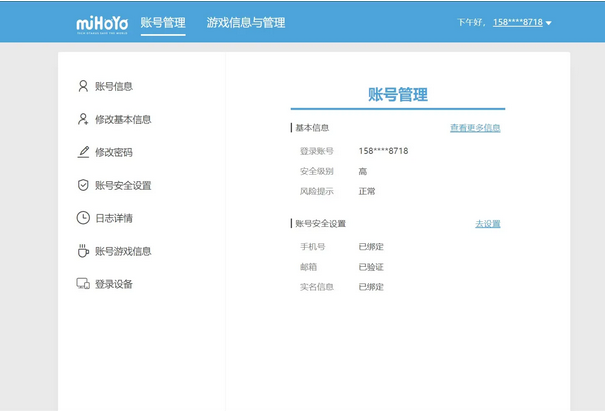Screen dimensions: 605x411
Task: Click the 158****8718 username in header
Action: [x=516, y=22]
